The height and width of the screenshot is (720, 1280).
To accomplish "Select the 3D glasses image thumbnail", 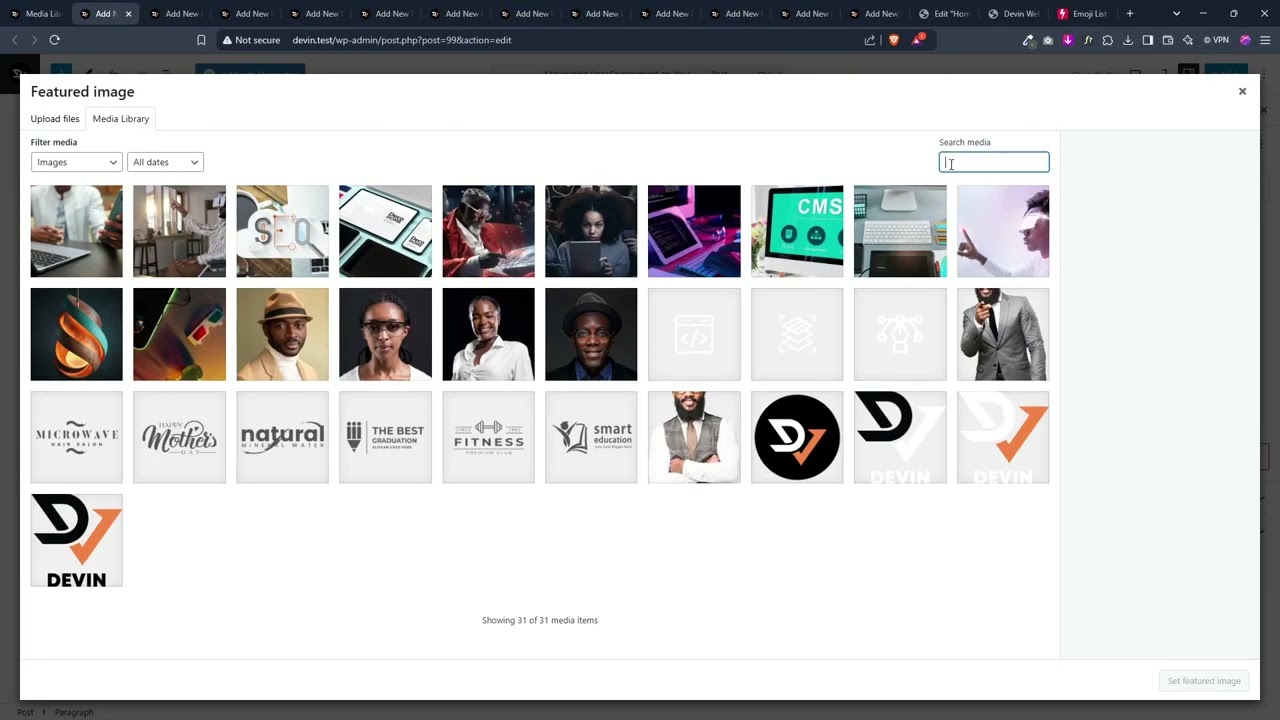I will pyautogui.click(x=179, y=334).
